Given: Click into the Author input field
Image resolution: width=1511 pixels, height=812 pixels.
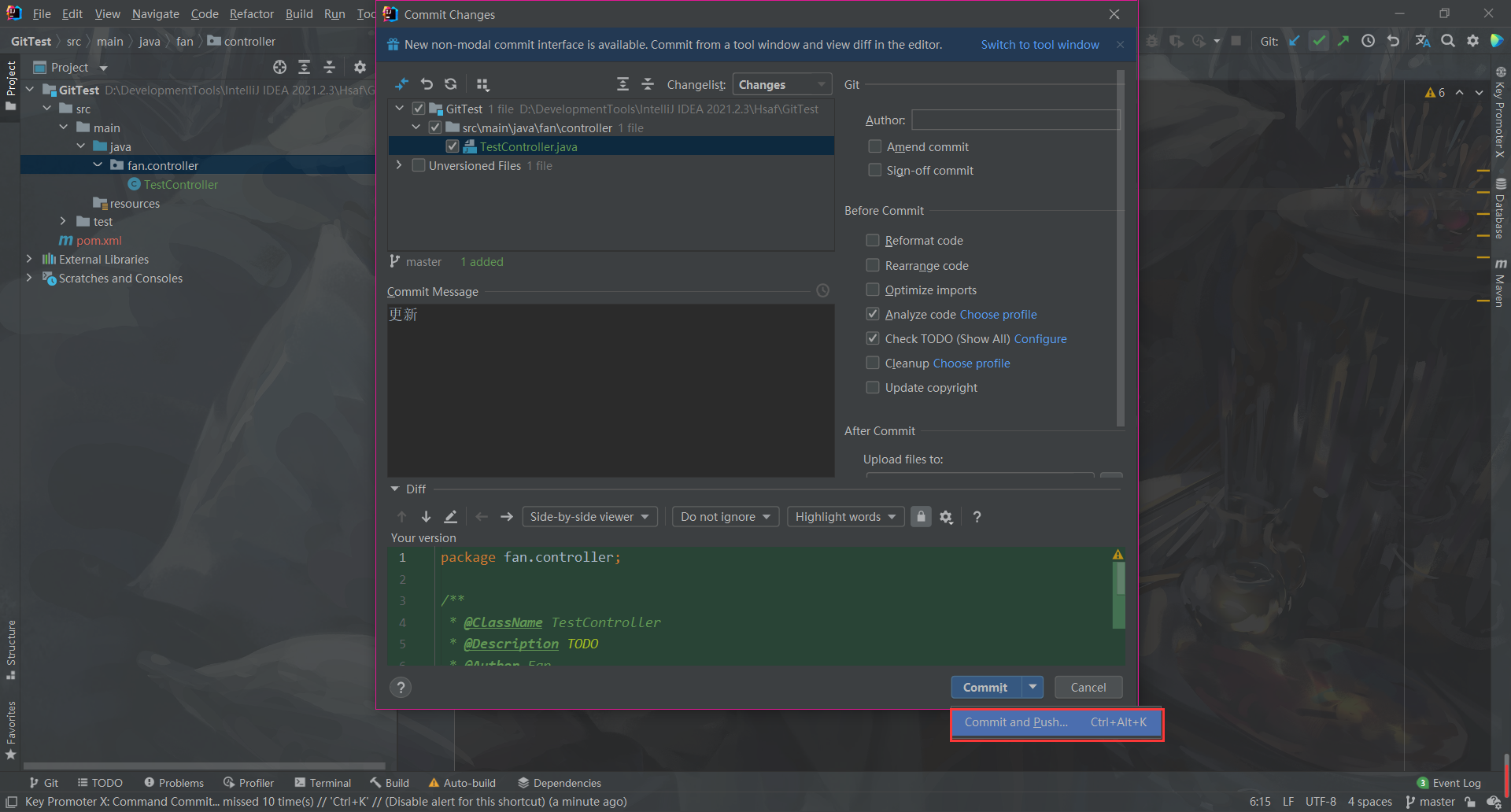Looking at the screenshot, I should 1016,120.
